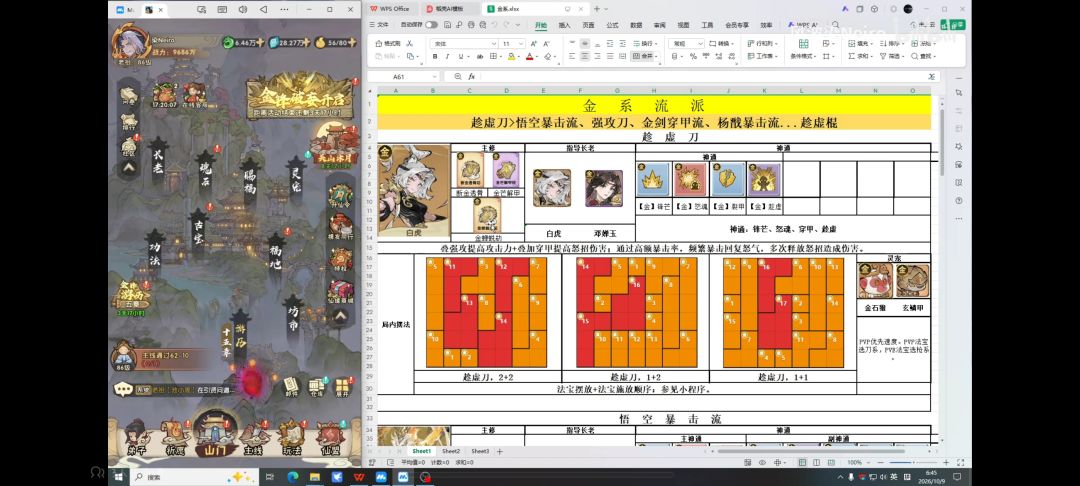Click the font color A icon
This screenshot has height=486, width=1080.
click(529, 56)
